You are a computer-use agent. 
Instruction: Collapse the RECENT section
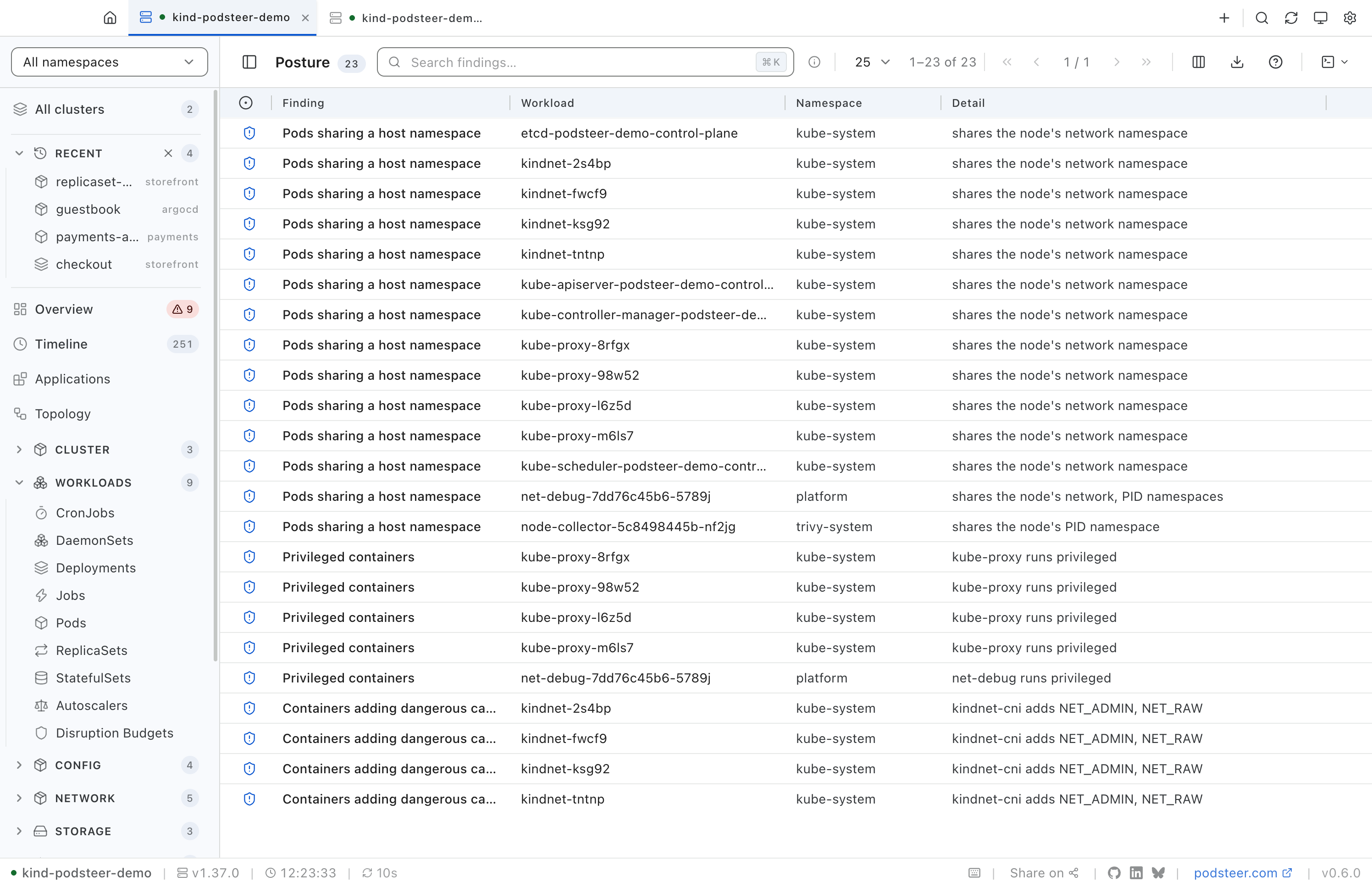click(x=19, y=153)
